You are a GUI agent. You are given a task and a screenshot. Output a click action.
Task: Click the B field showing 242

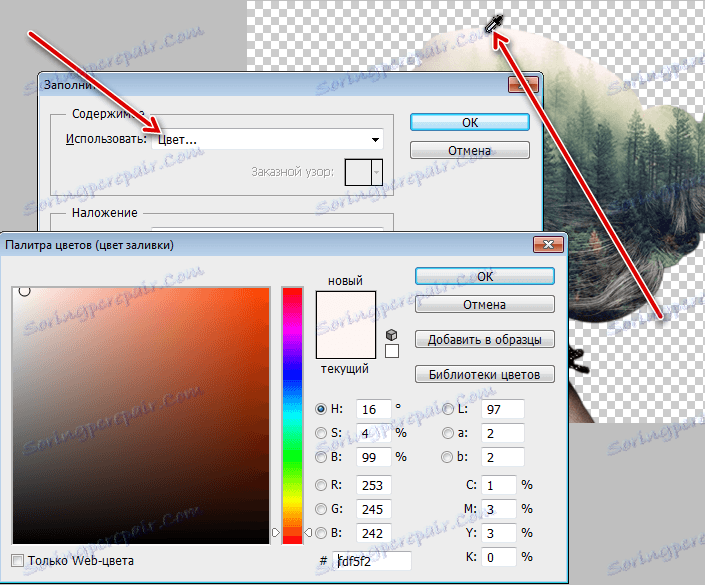pyautogui.click(x=374, y=533)
